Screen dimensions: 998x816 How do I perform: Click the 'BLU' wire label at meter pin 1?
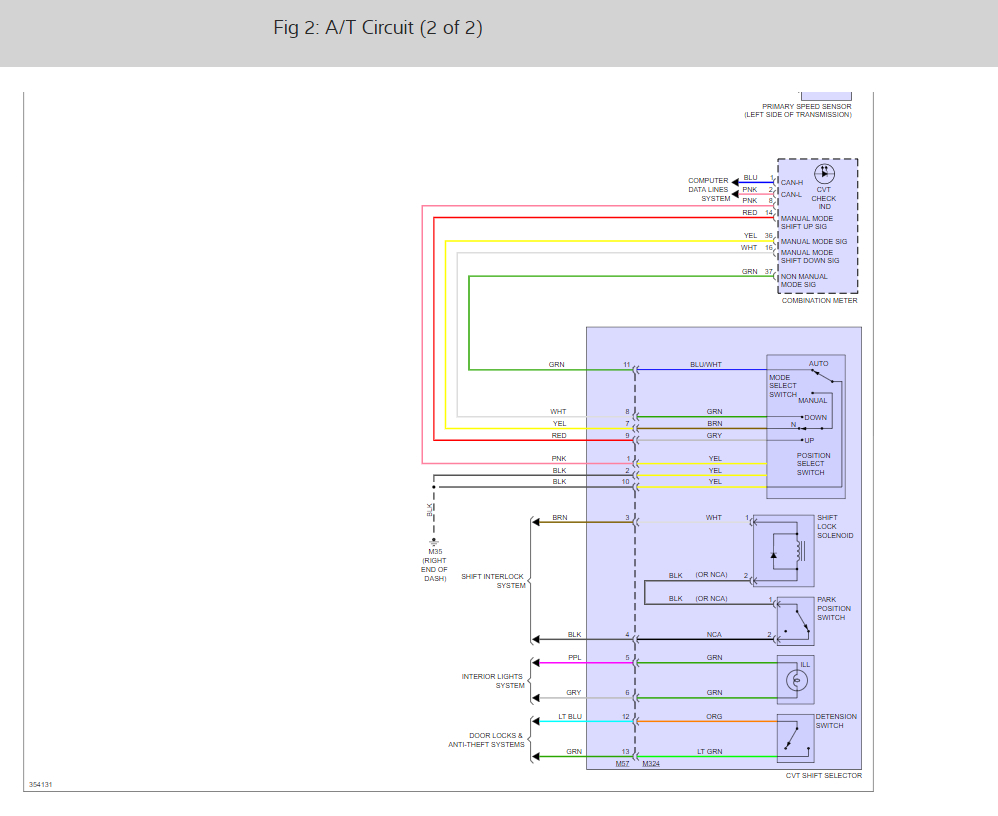750,178
